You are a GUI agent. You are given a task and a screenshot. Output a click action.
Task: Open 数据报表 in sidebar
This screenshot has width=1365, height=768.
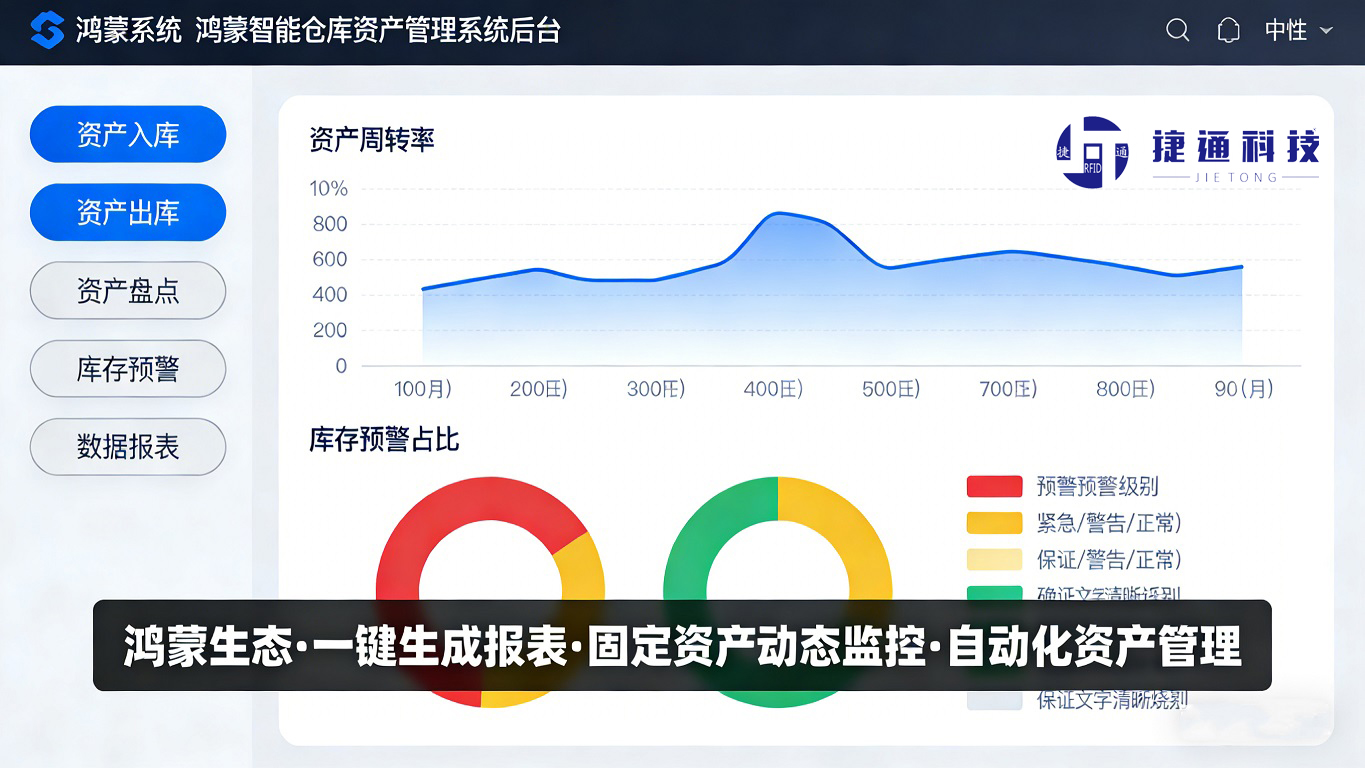(x=128, y=446)
